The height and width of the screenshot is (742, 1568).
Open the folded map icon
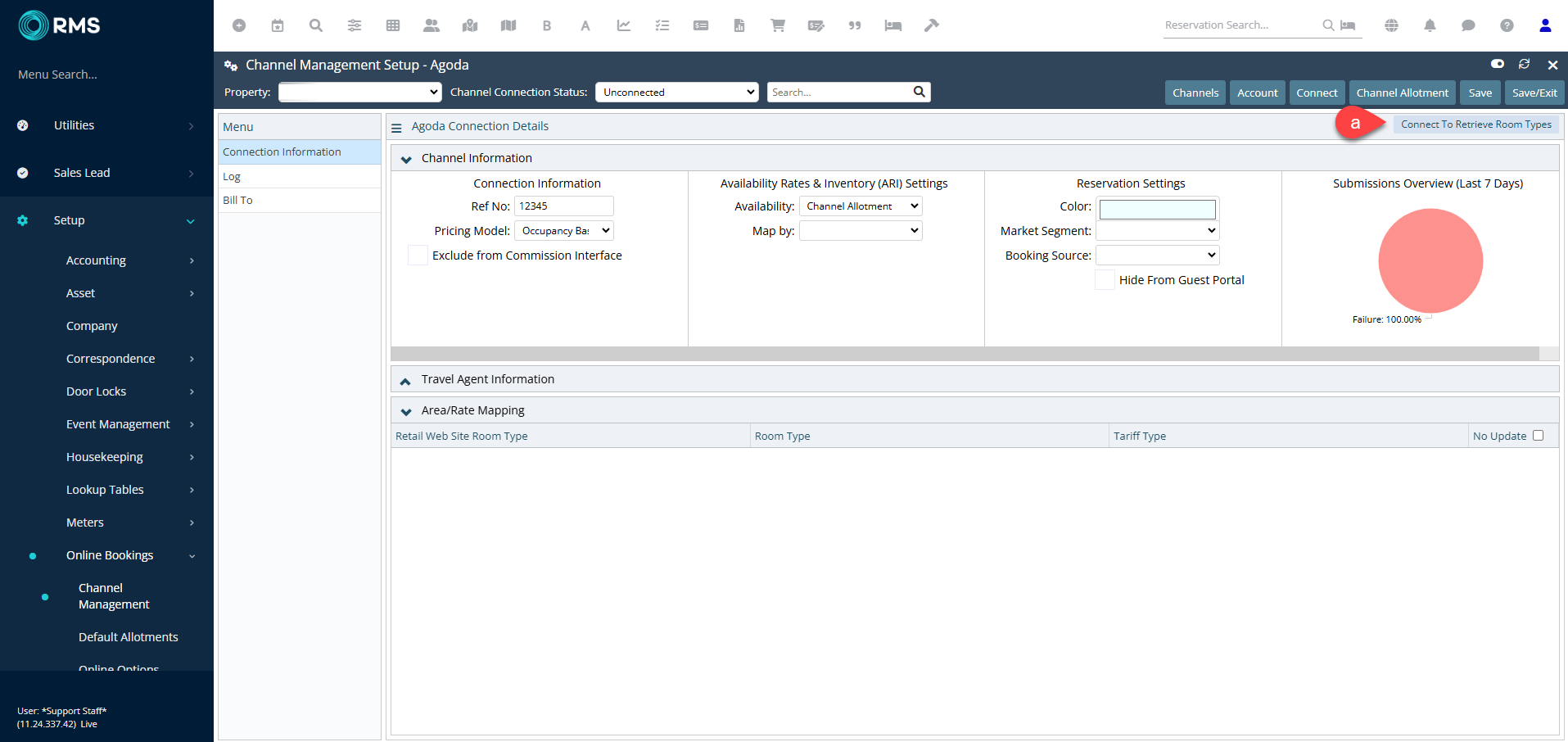coord(508,25)
